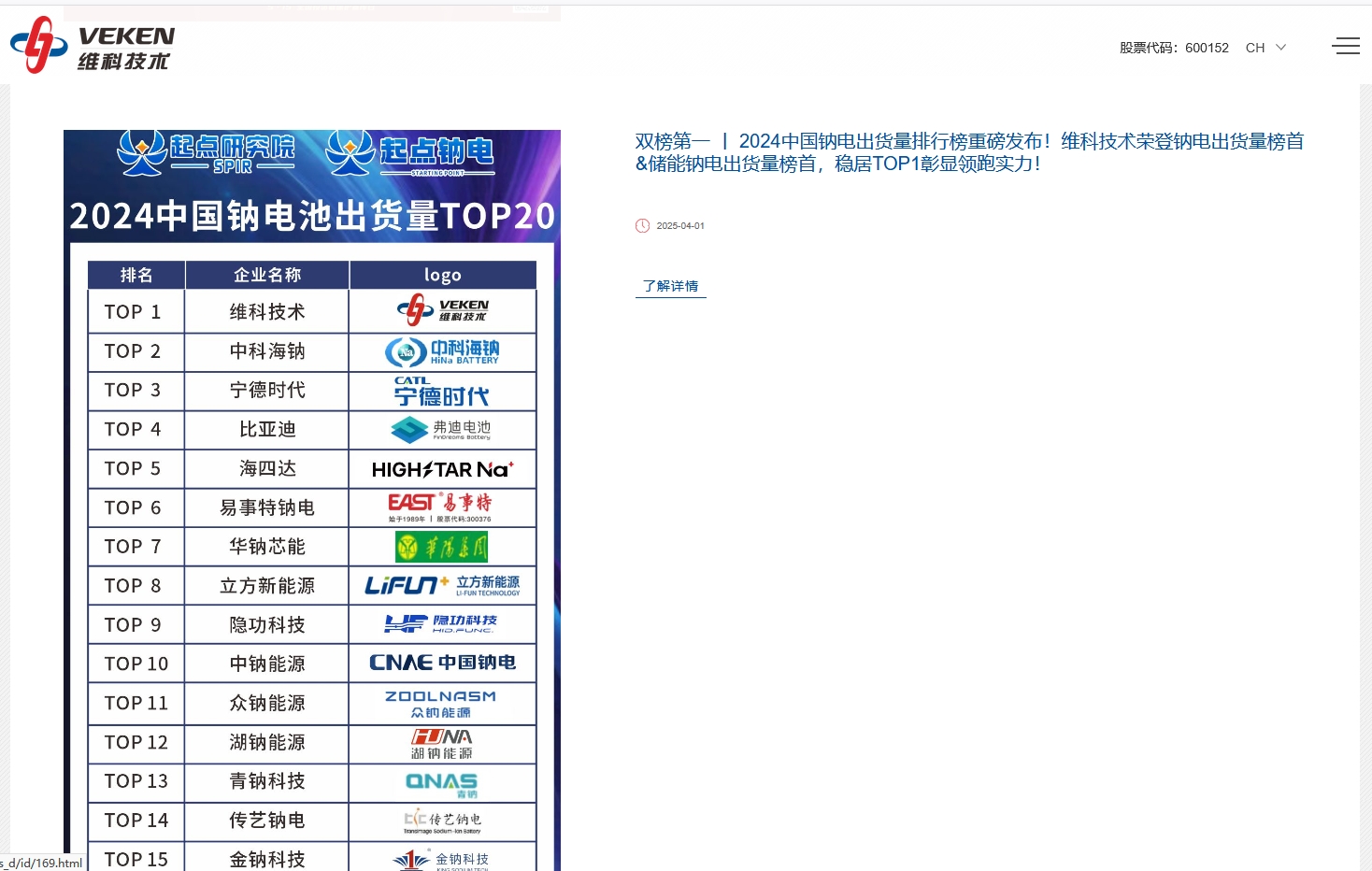Click the 2025-04-01 date text
Screen dimensions: 1372x871
(680, 226)
